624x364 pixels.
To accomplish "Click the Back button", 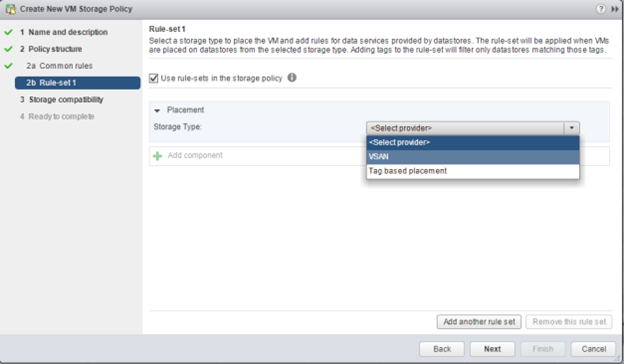I will click(x=442, y=349).
